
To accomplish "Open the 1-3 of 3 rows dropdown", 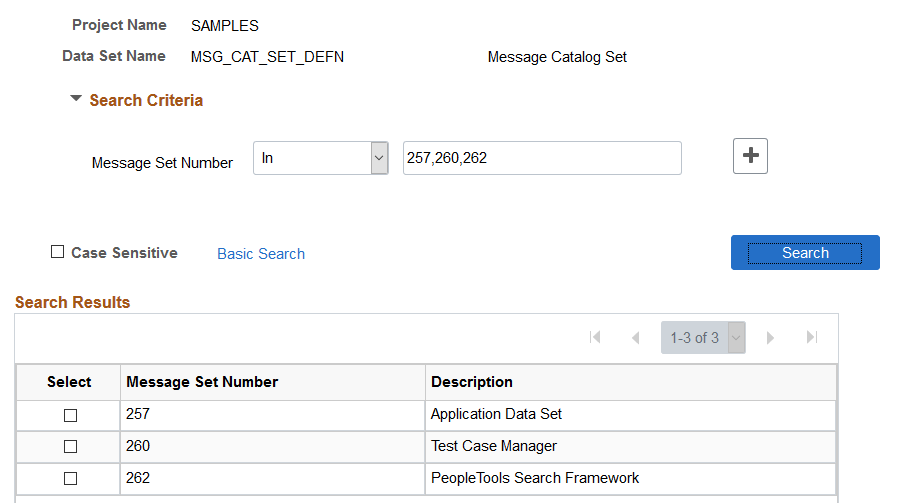I will [703, 337].
